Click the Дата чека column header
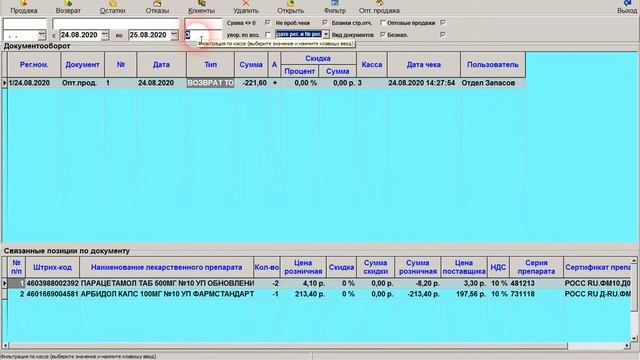The image size is (640, 360). tap(424, 64)
